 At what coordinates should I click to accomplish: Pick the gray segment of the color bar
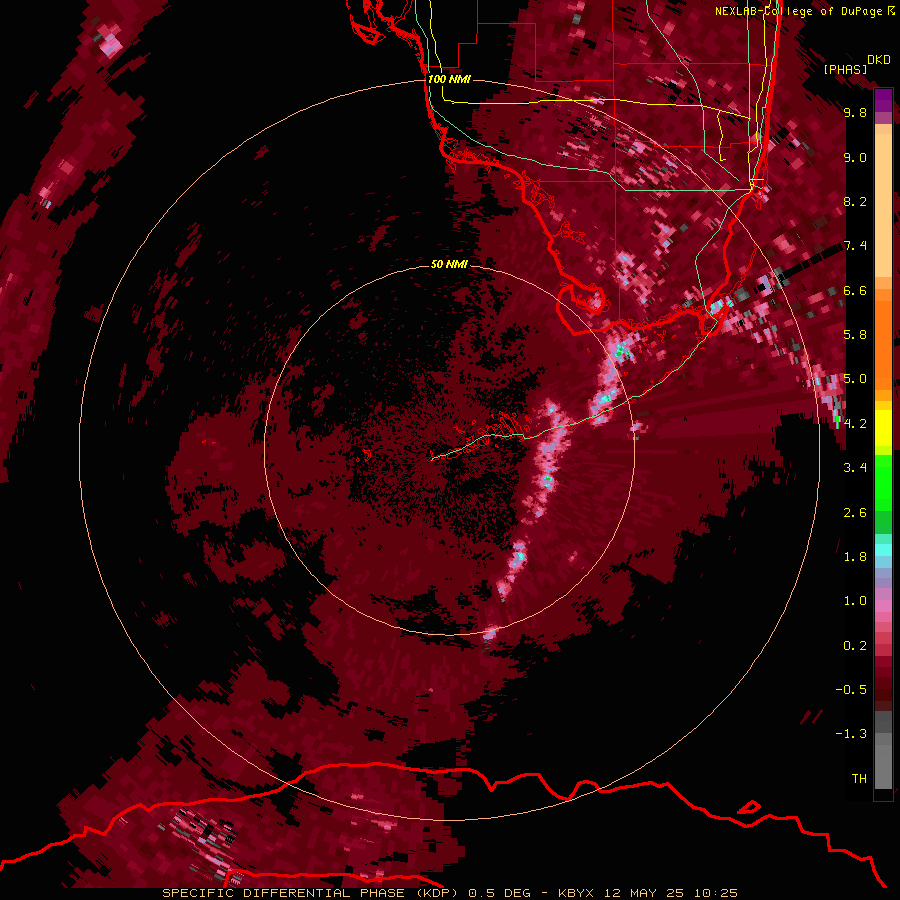click(883, 749)
